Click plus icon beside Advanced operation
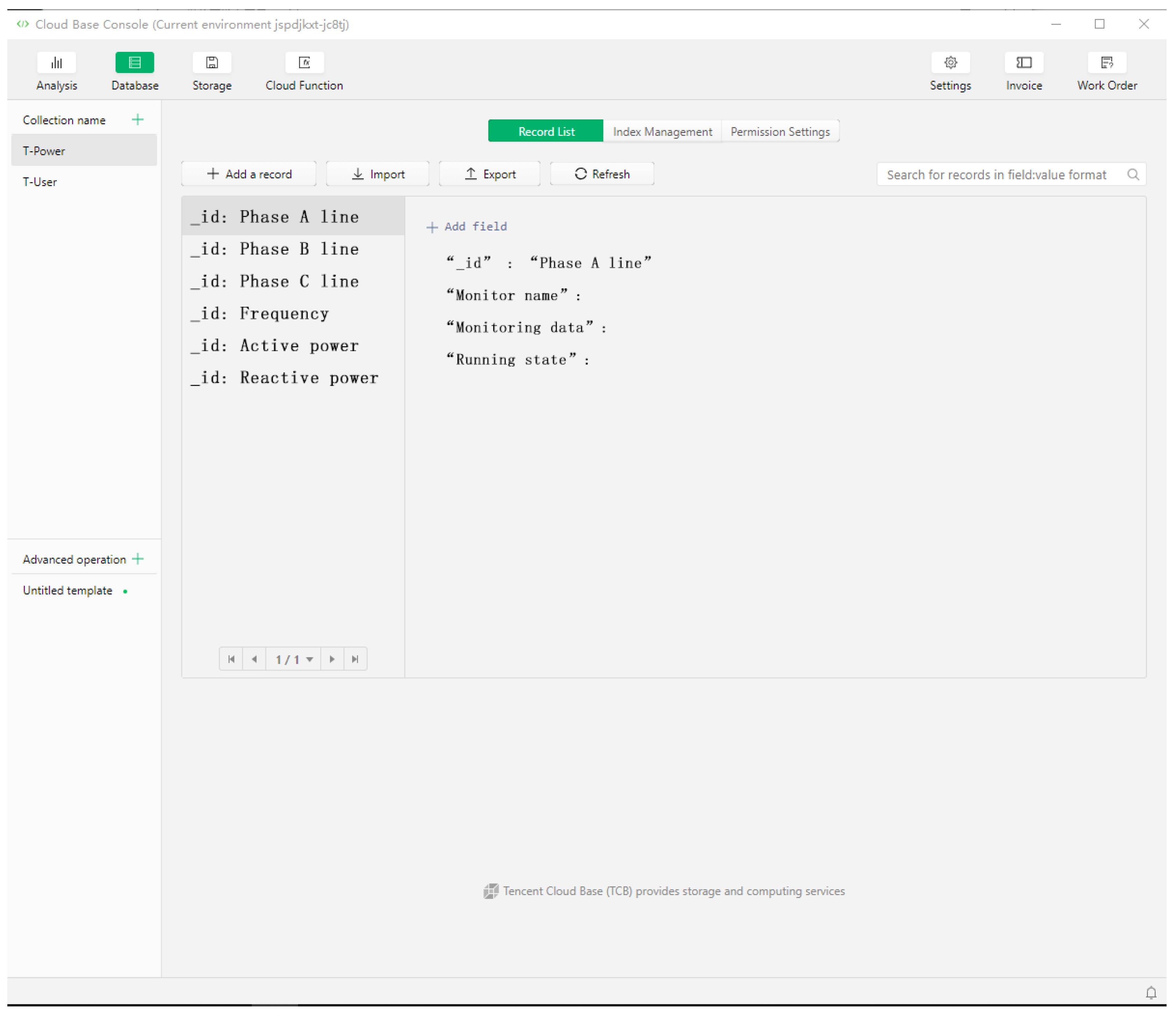 137,559
